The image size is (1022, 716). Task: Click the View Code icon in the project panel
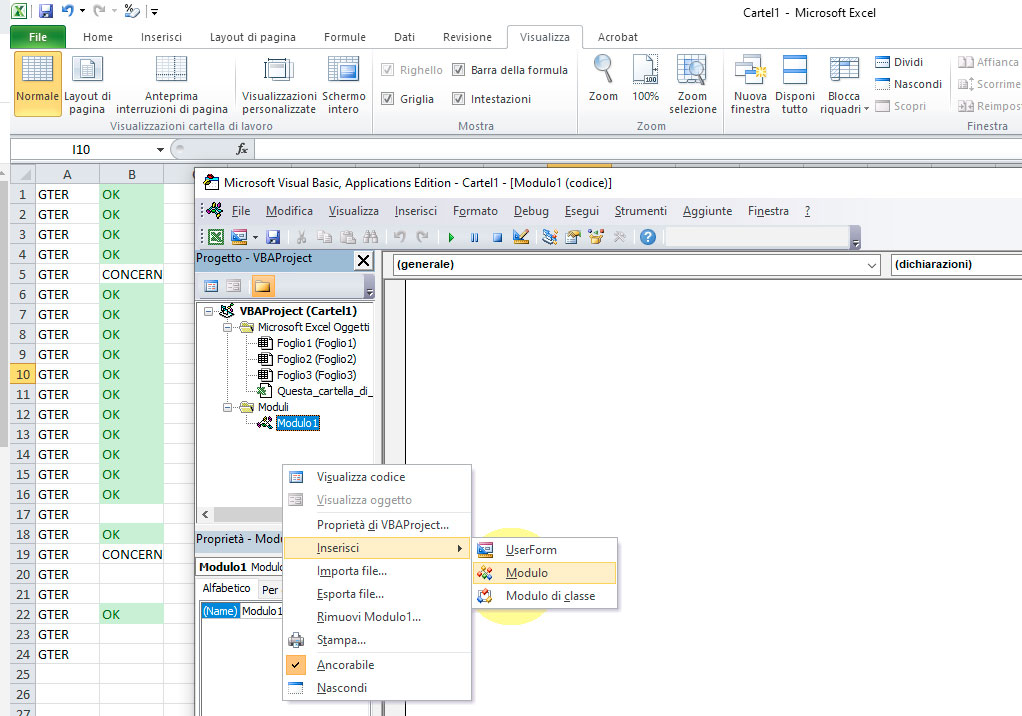tap(211, 286)
